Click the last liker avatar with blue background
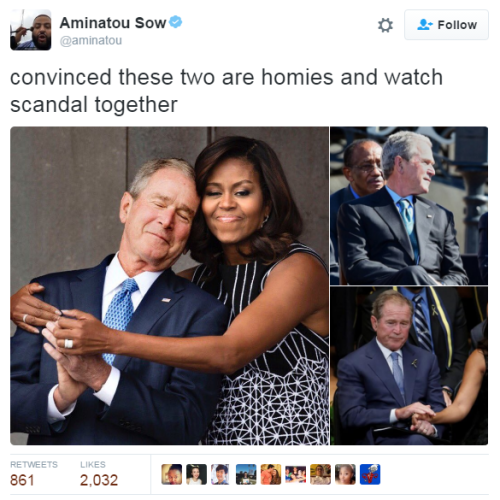Screen dimensions: 500x500 370,474
